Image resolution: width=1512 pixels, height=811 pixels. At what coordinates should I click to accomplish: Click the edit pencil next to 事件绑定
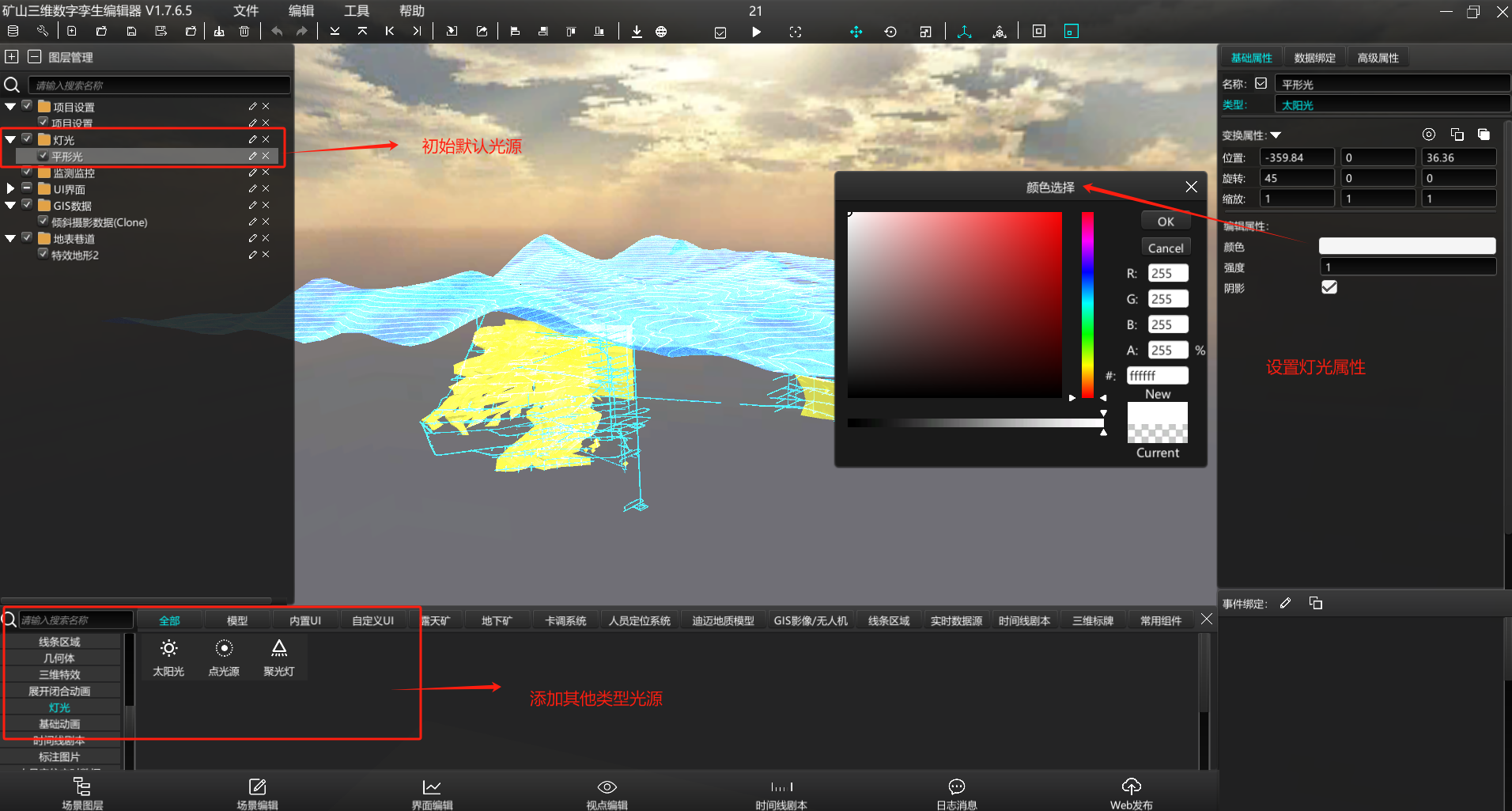pos(1286,603)
